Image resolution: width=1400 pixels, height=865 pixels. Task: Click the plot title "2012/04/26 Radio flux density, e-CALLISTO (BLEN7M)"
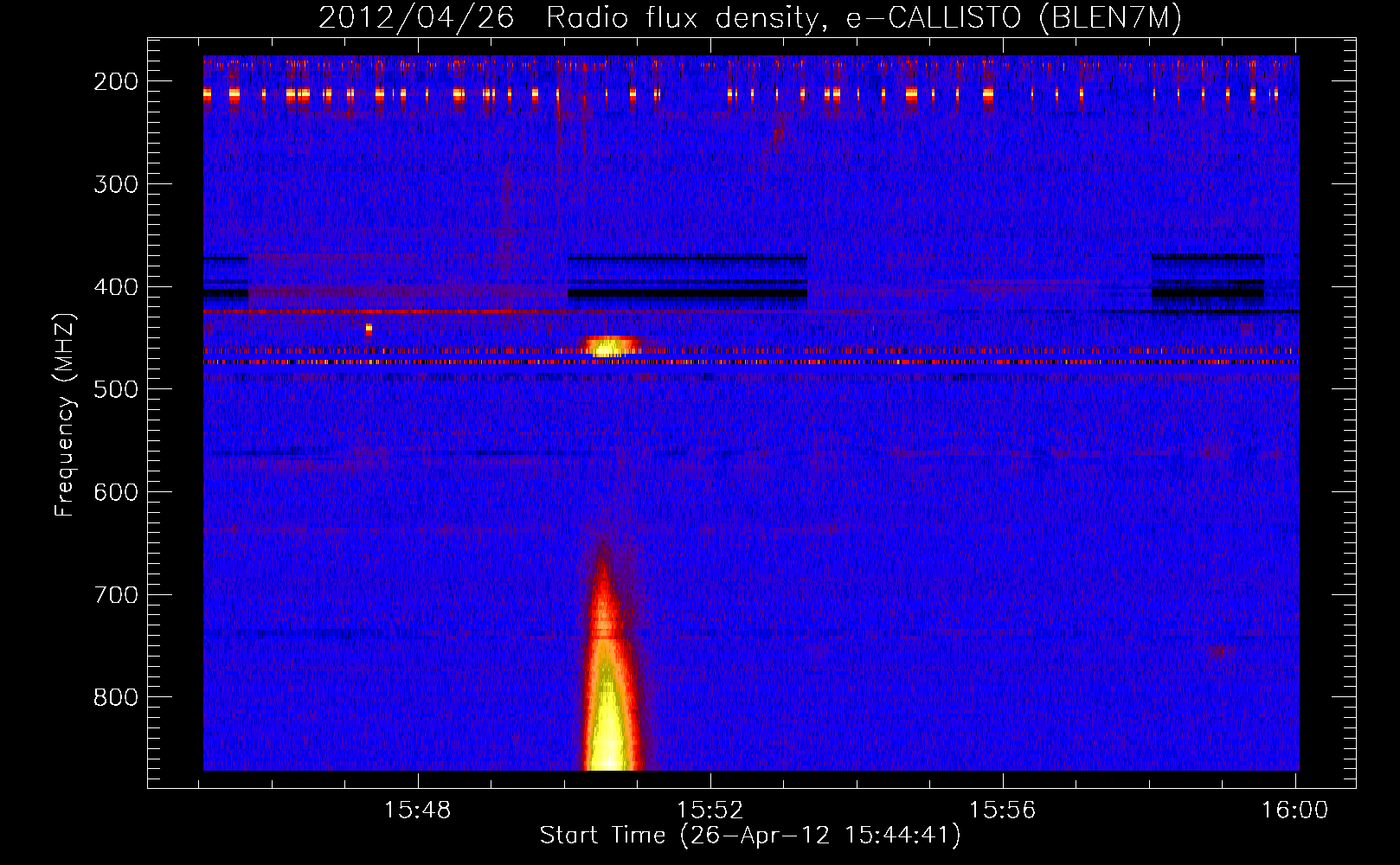(x=749, y=17)
